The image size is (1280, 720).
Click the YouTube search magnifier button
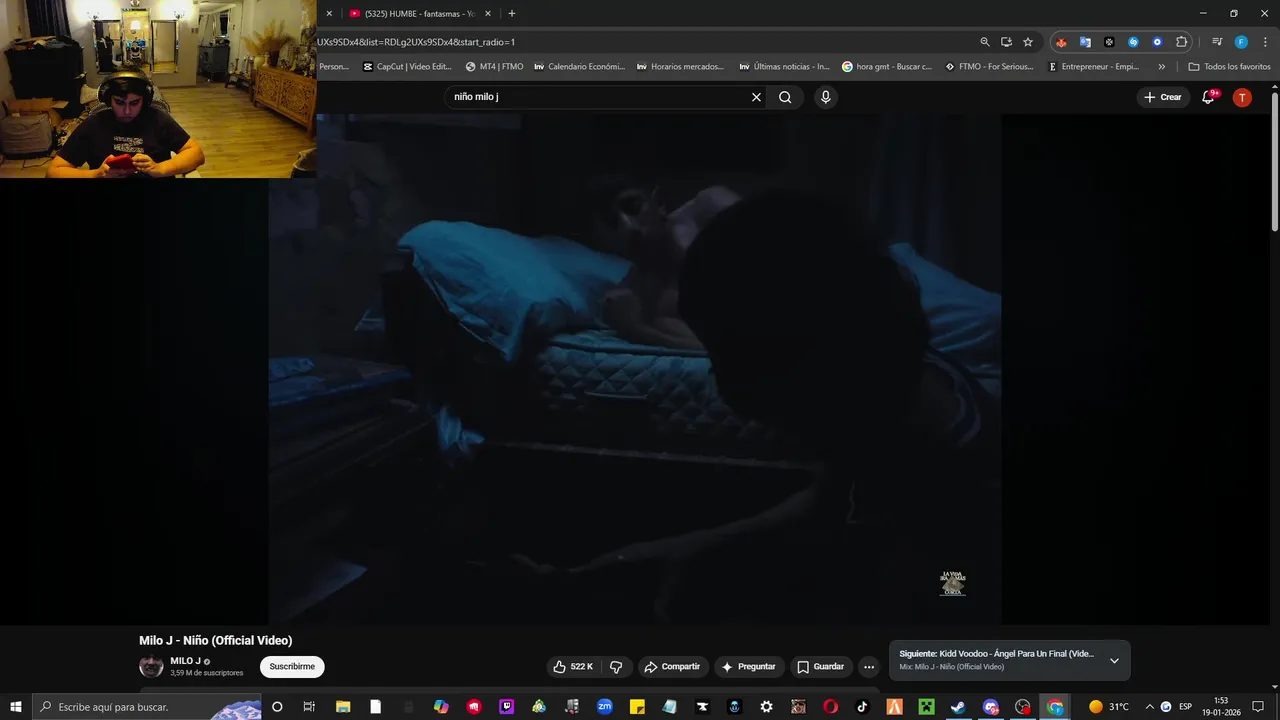coord(785,97)
